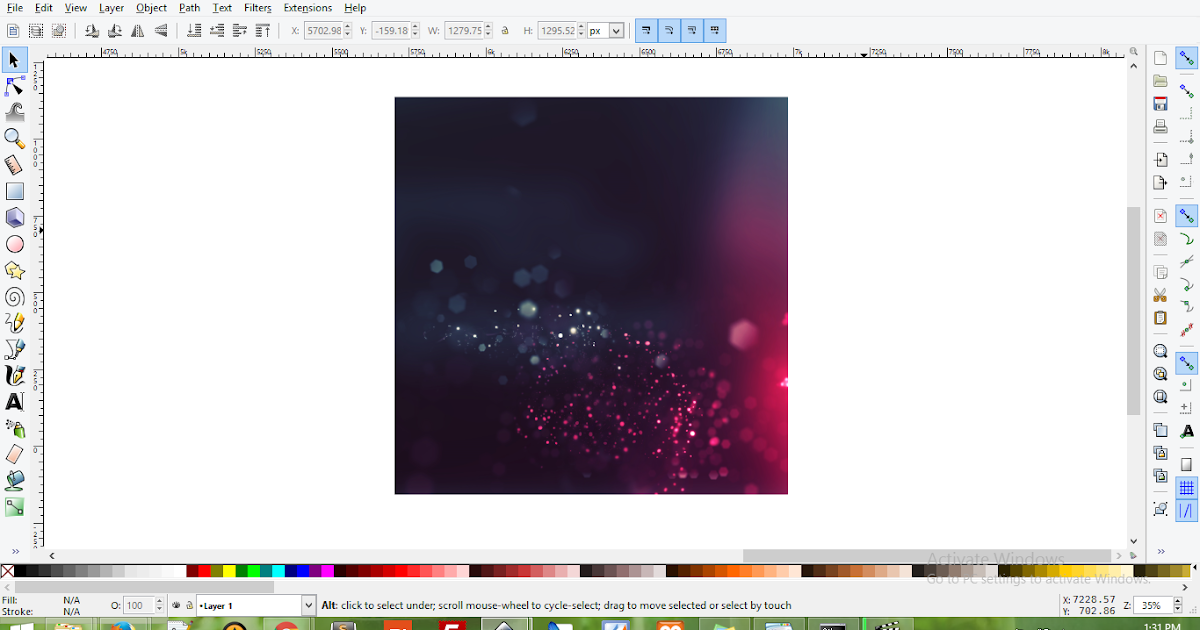Save document with floppy disk icon
Screen dimensions: 1200x630
[x=1160, y=104]
